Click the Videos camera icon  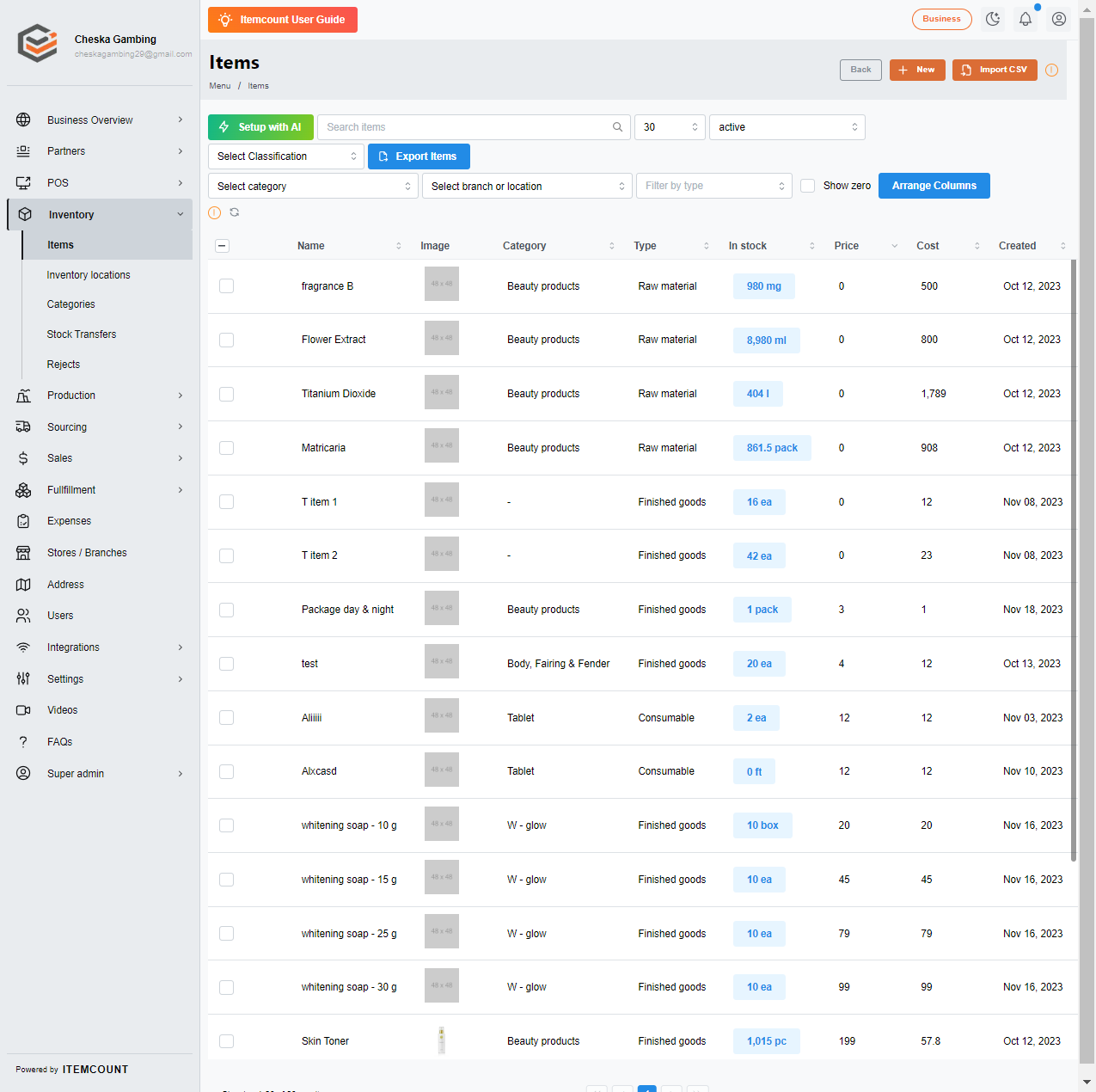click(x=23, y=710)
